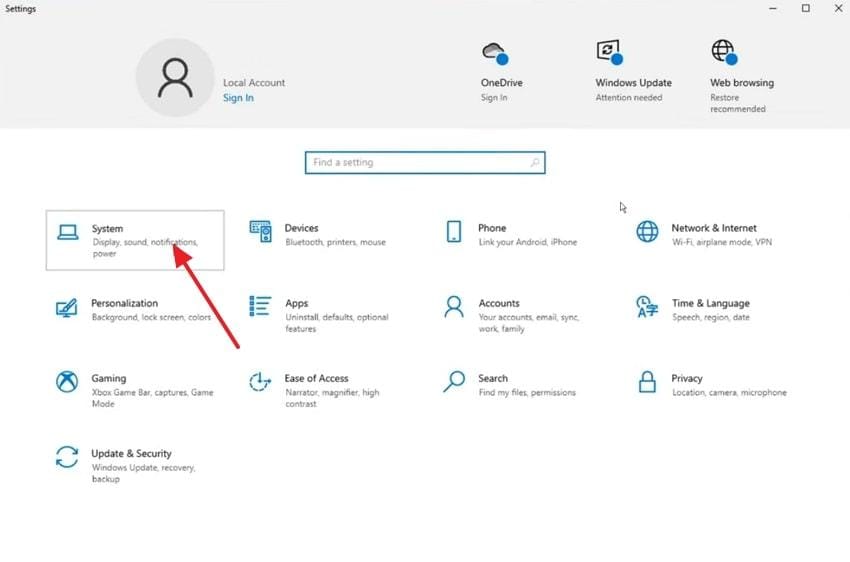Open the Time & Language icon
Viewport: 850px width, 562px height.
click(x=647, y=306)
